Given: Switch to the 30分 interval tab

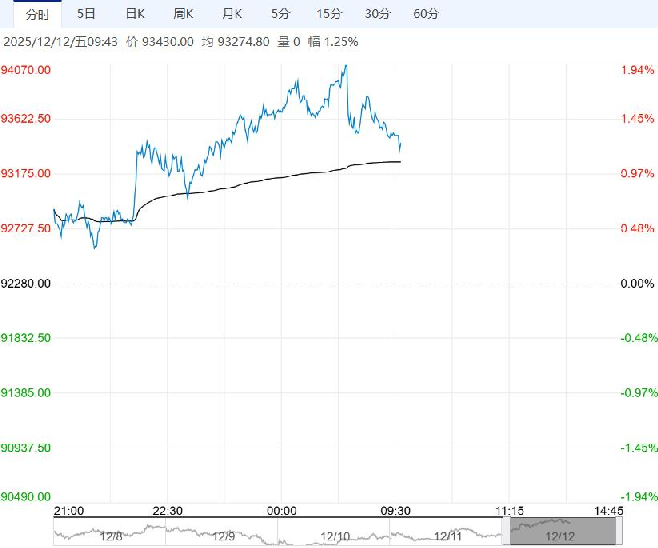Looking at the screenshot, I should click(x=377, y=14).
